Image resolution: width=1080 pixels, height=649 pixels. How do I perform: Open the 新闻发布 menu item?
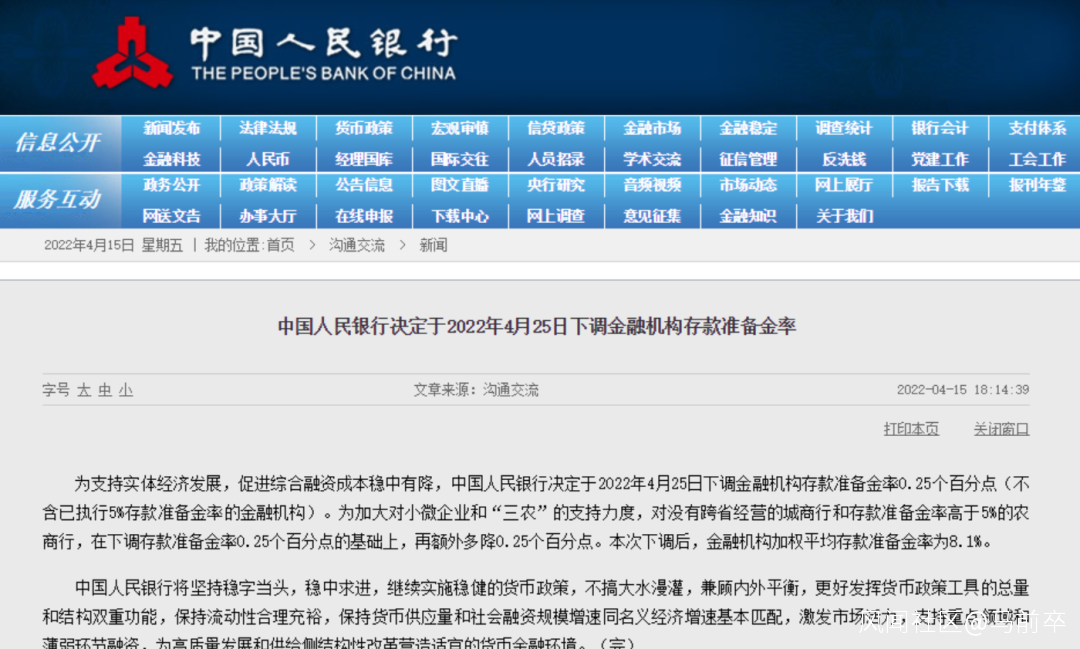[x=172, y=128]
